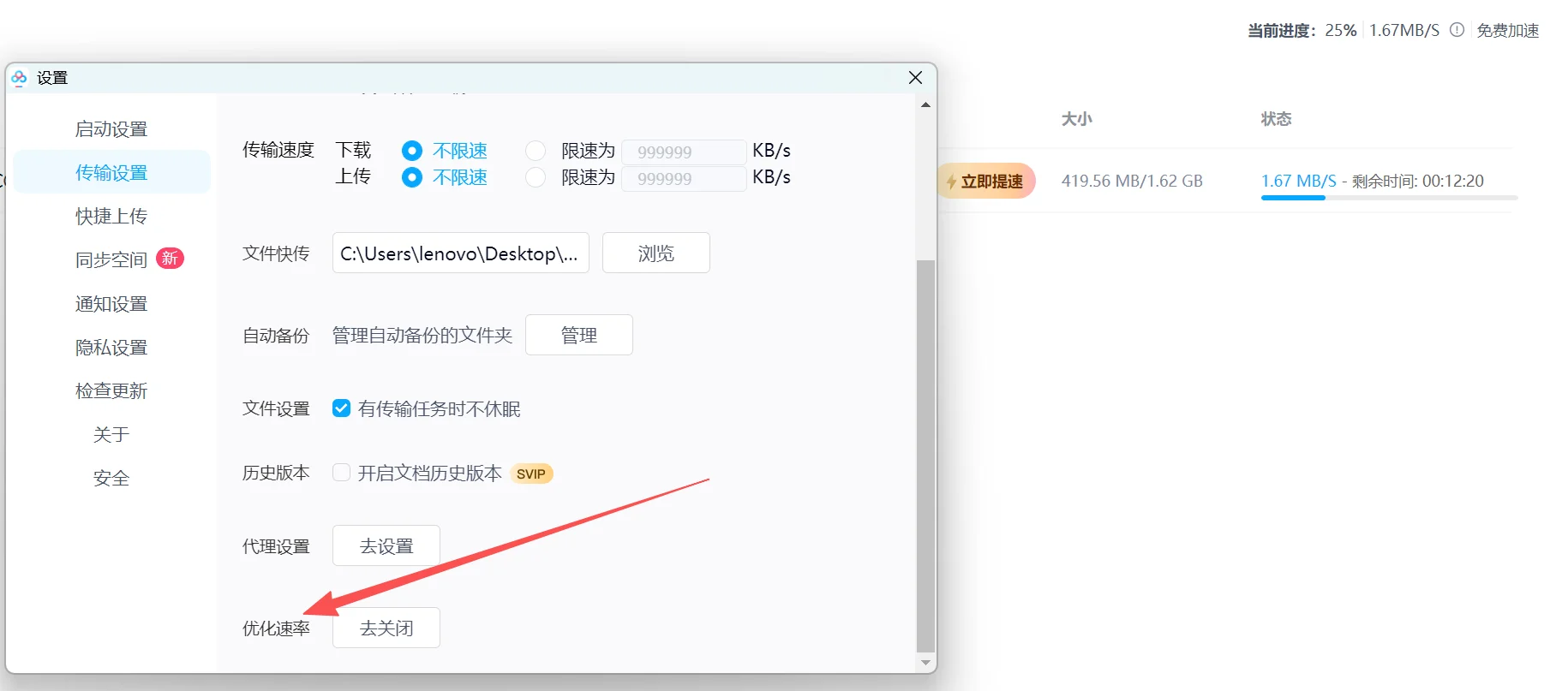Screen dimensions: 1568x691
Task: Click the info icon beside 1.67MB/S speed
Action: coord(1457,30)
